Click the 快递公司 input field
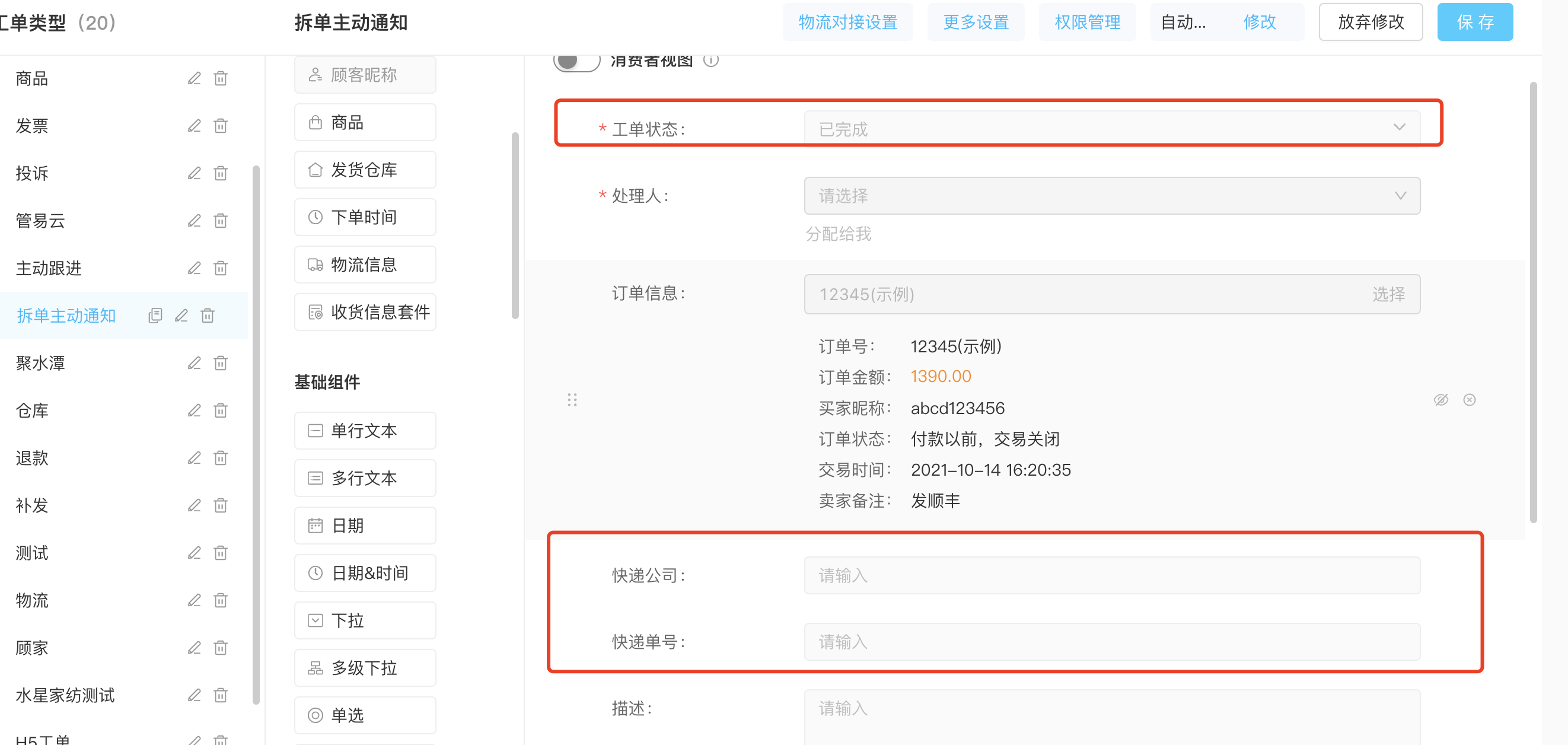 pos(1112,576)
